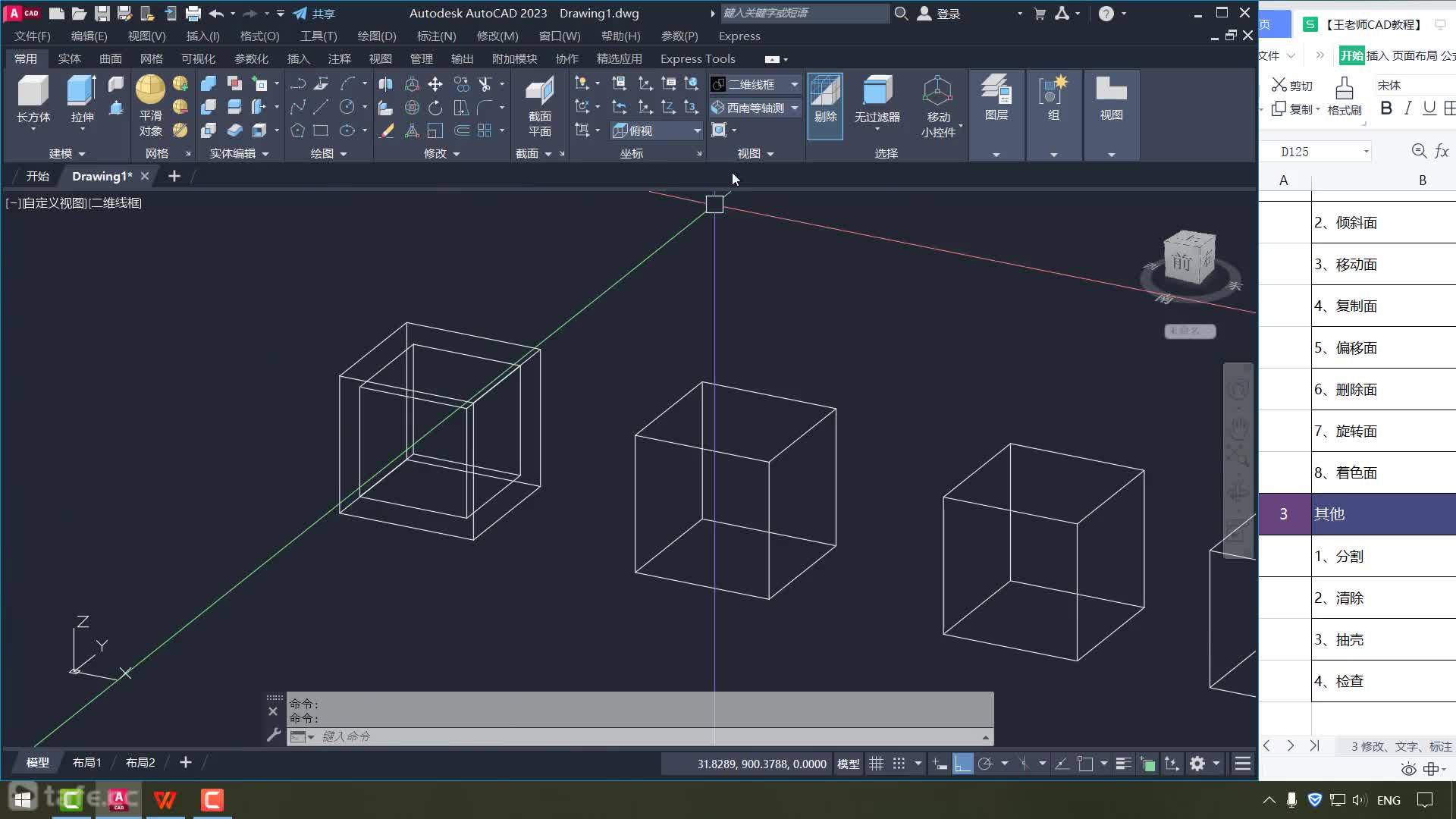The height and width of the screenshot is (819, 1456).
Task: Toggle ortho mode in status bar
Action: tap(962, 764)
